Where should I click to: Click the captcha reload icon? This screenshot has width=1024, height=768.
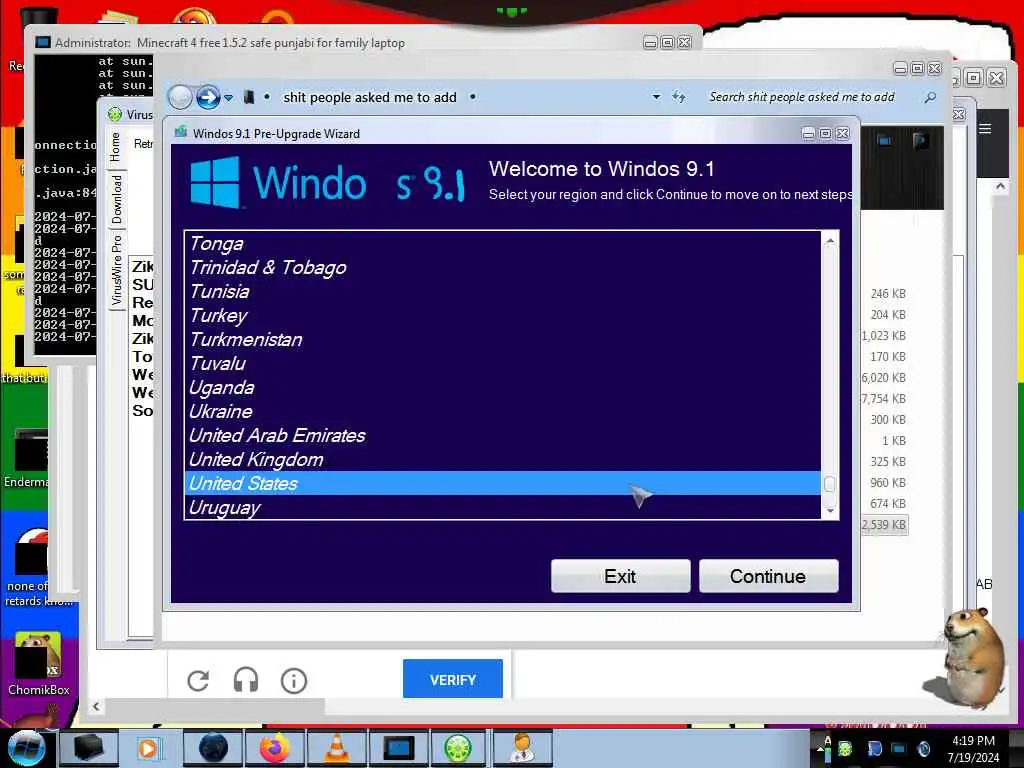pyautogui.click(x=198, y=680)
